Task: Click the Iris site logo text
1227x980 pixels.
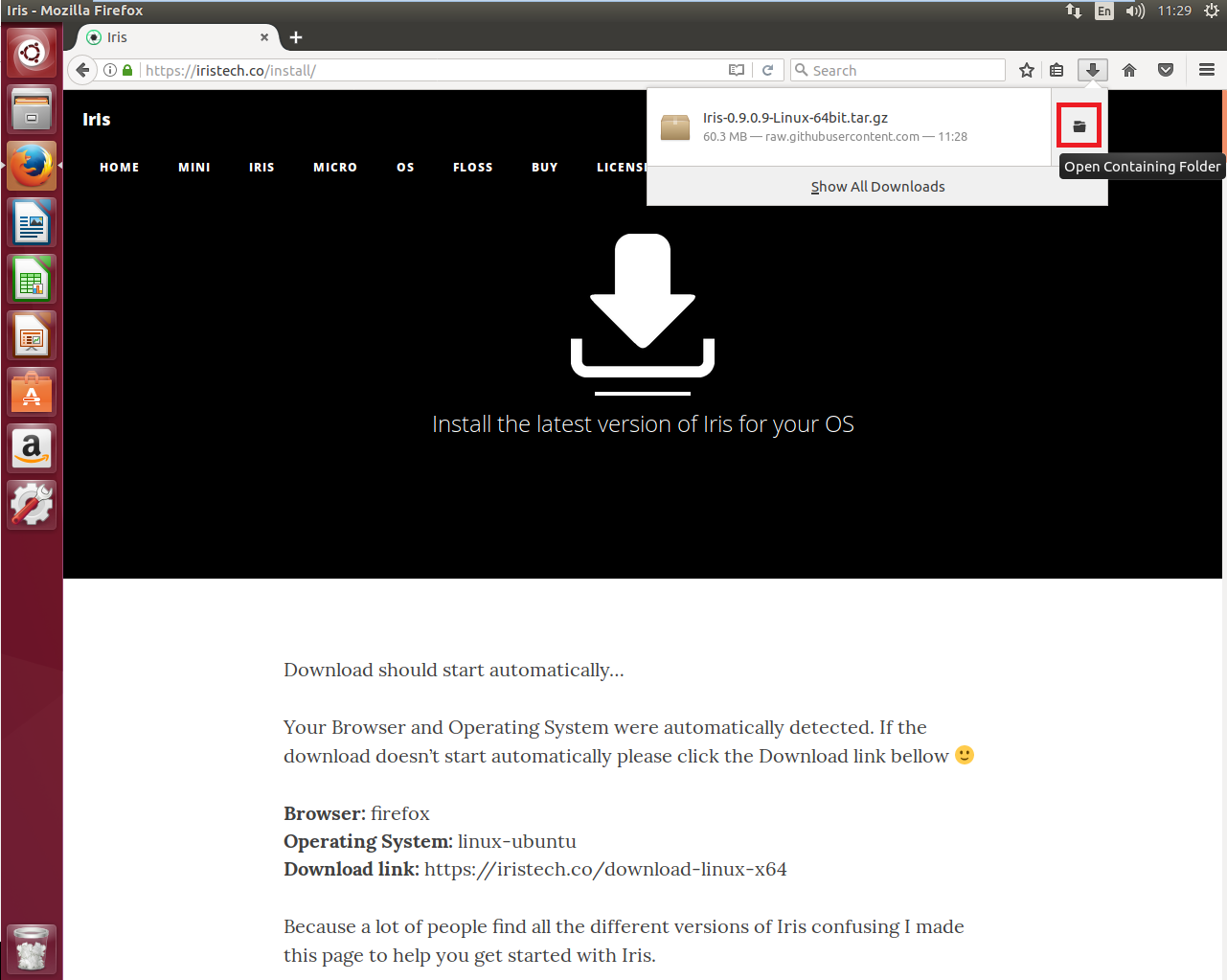Action: click(x=97, y=119)
